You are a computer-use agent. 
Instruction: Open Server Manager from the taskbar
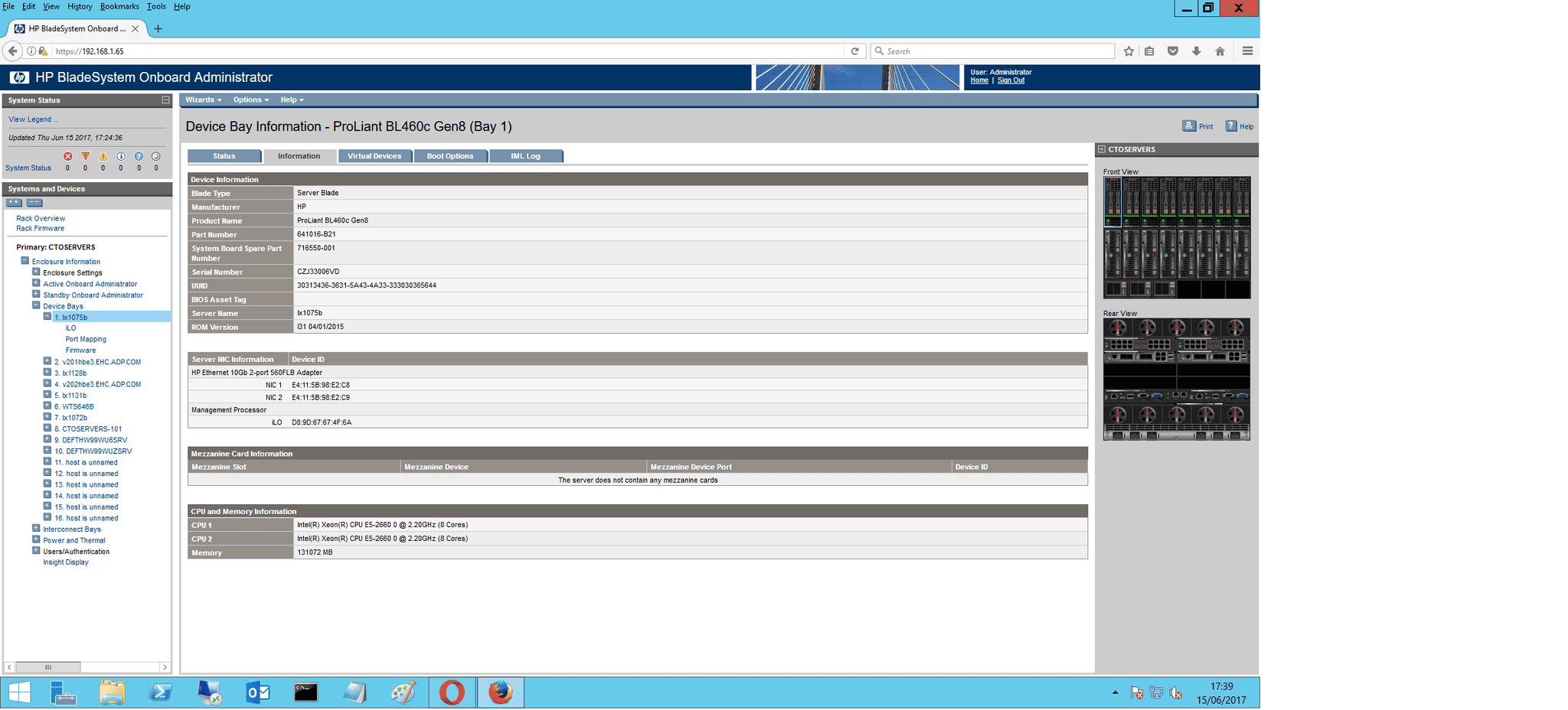point(63,692)
